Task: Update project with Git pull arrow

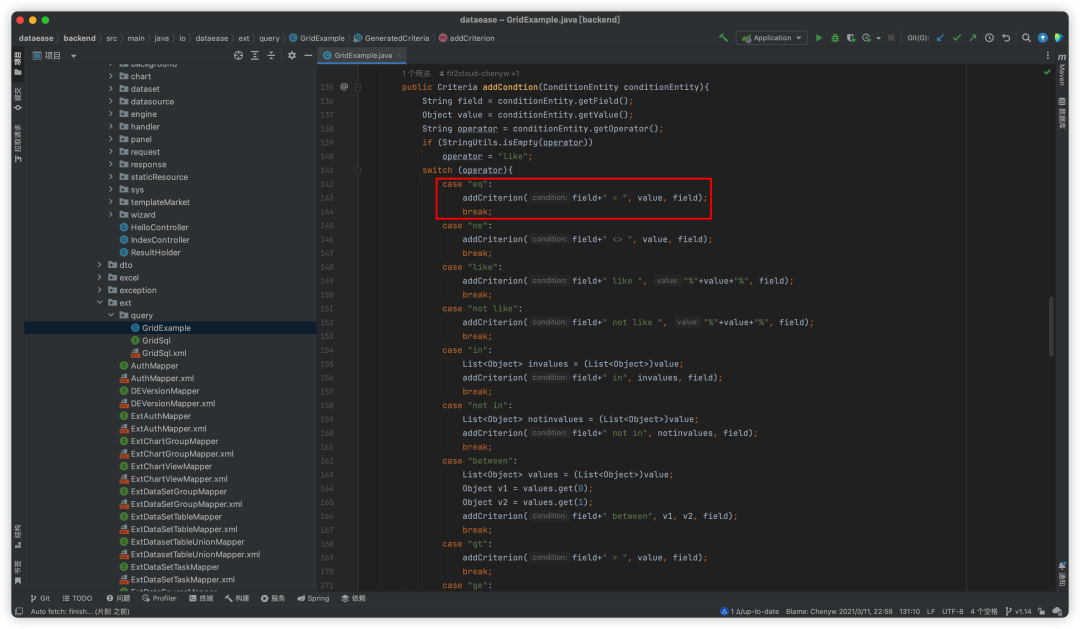Action: 941,38
